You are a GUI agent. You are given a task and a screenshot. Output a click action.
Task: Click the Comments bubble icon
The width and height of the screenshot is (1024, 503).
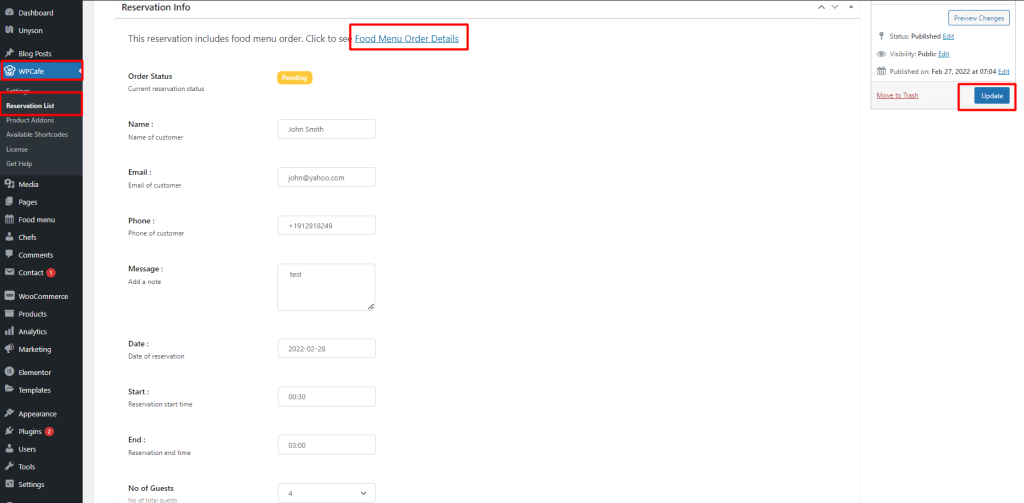click(10, 255)
